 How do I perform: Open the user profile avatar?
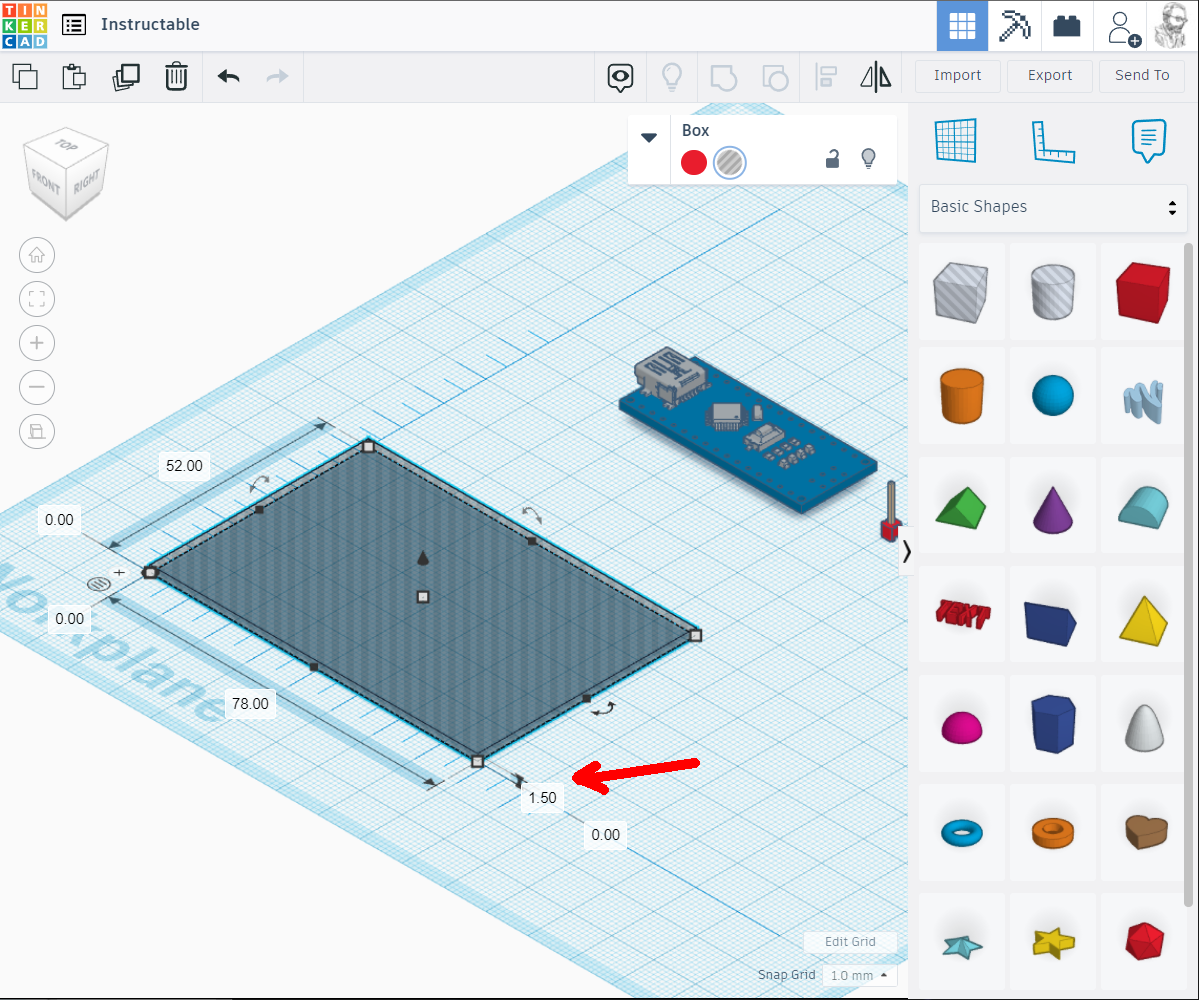click(x=1172, y=26)
